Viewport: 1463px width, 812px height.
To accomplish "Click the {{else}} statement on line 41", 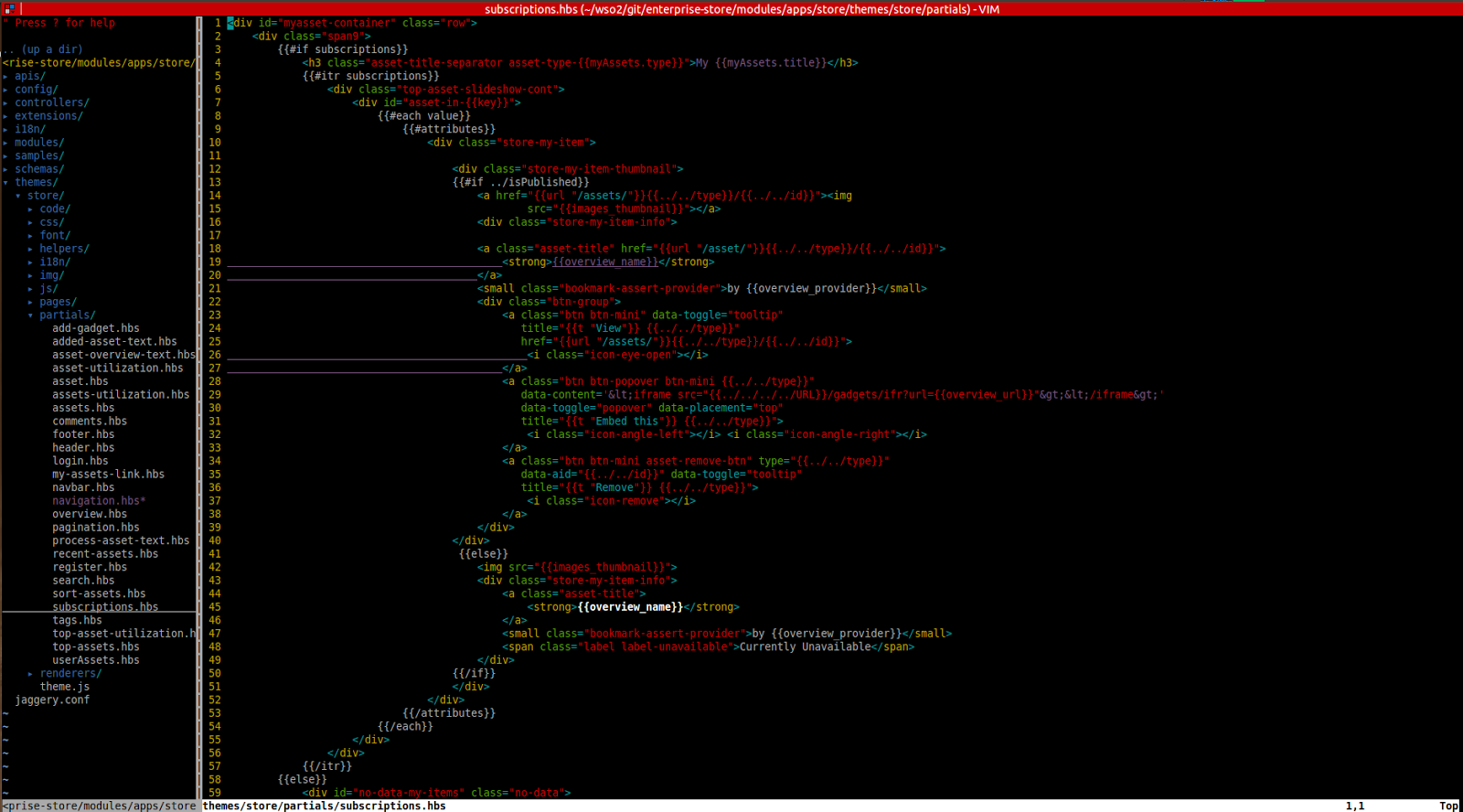I will click(484, 554).
